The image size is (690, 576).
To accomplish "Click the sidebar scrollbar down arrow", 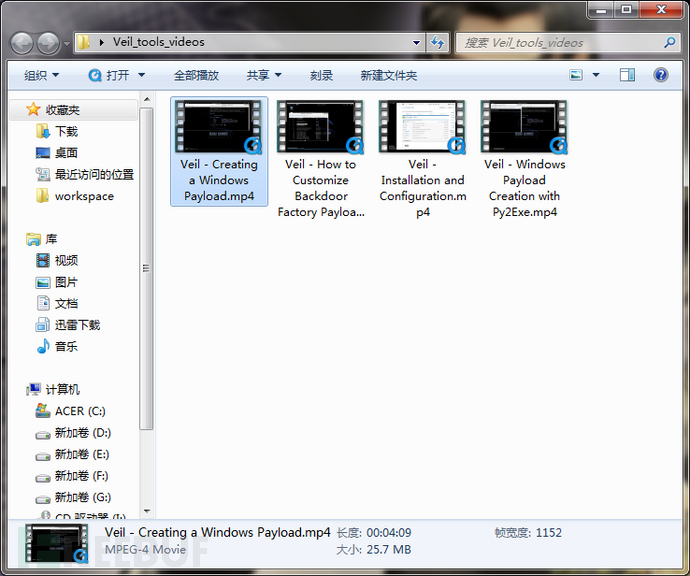I will coord(147,511).
